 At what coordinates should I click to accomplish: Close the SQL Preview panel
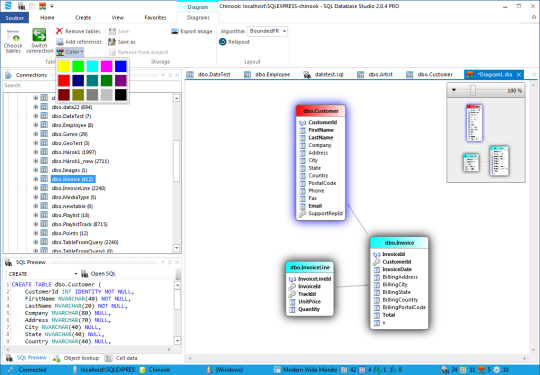coord(177,262)
